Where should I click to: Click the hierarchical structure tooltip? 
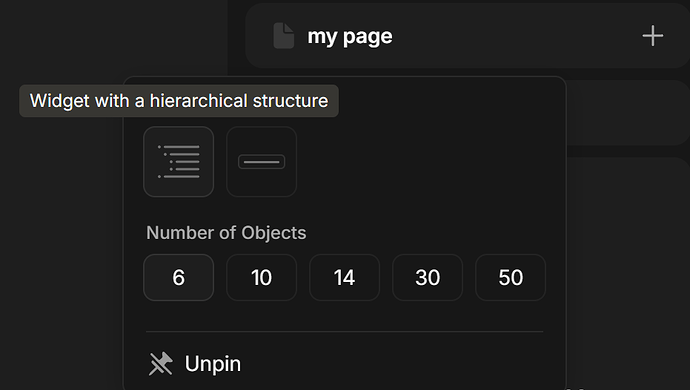[x=179, y=101]
